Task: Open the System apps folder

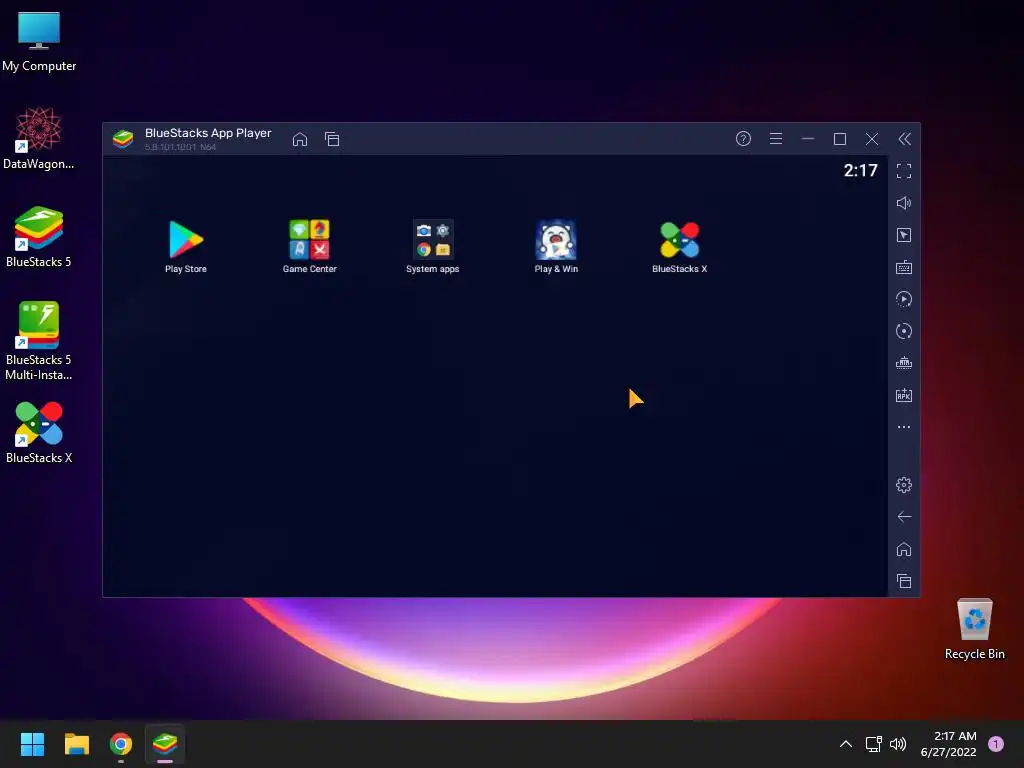Action: (x=432, y=246)
